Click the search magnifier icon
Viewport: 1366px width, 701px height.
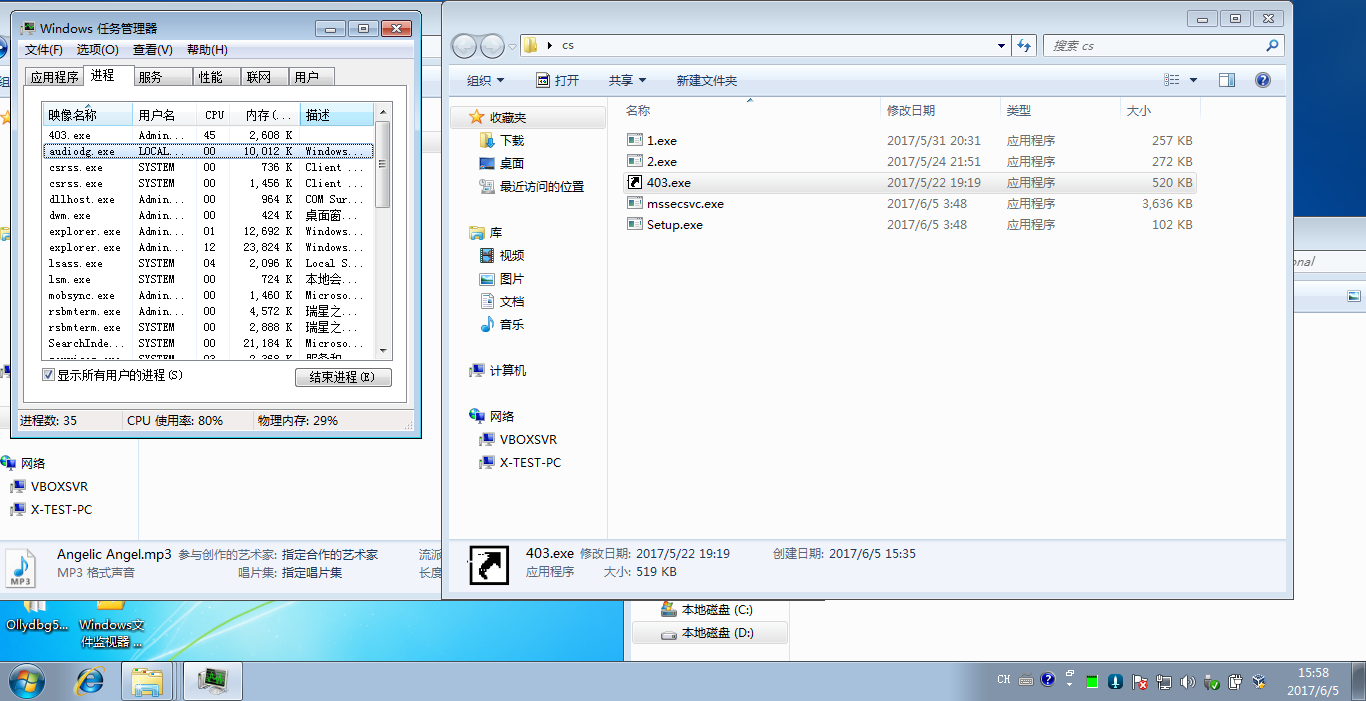pyautogui.click(x=1272, y=45)
